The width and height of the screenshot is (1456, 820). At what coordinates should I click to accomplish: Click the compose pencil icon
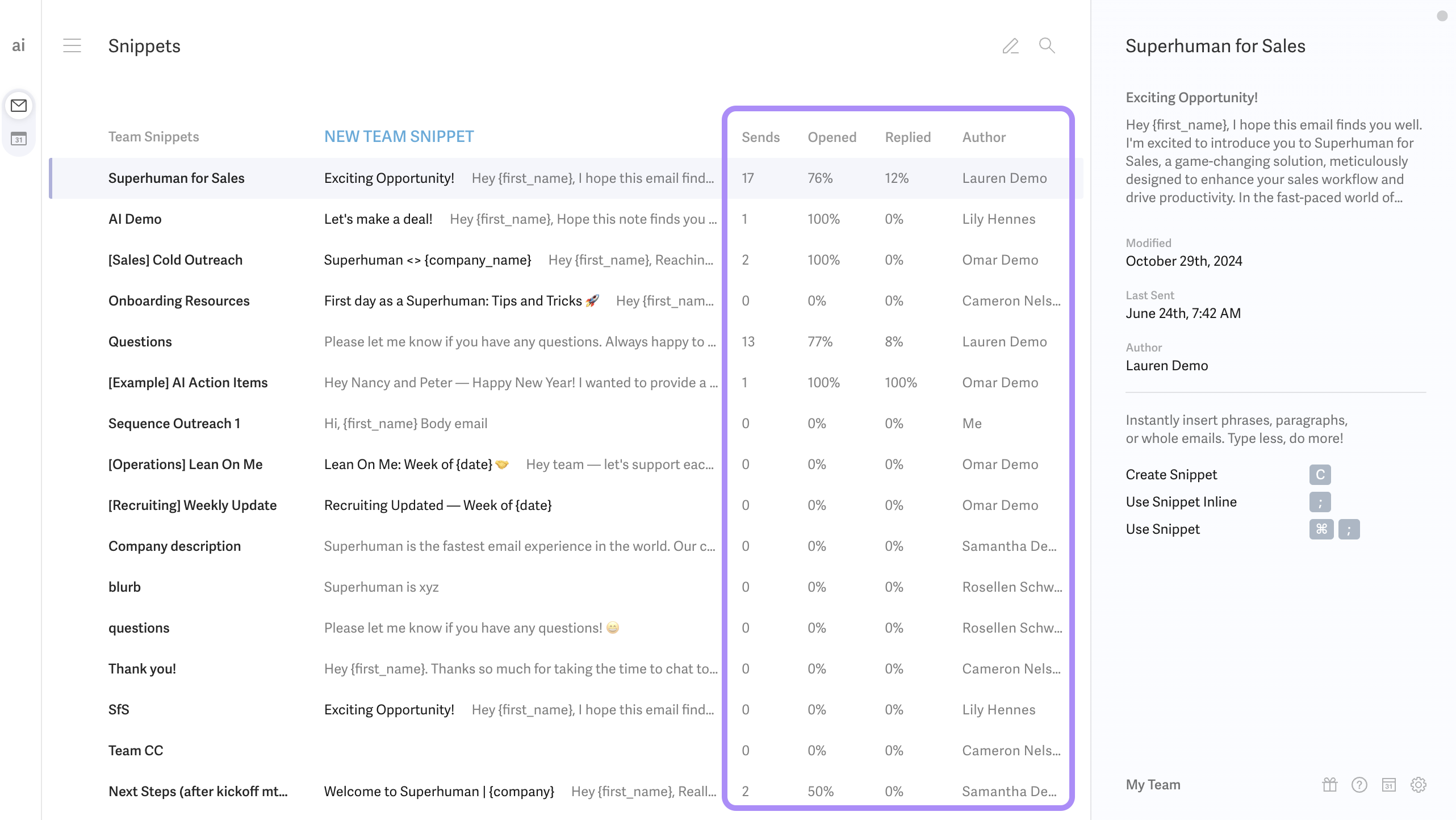tap(1010, 45)
